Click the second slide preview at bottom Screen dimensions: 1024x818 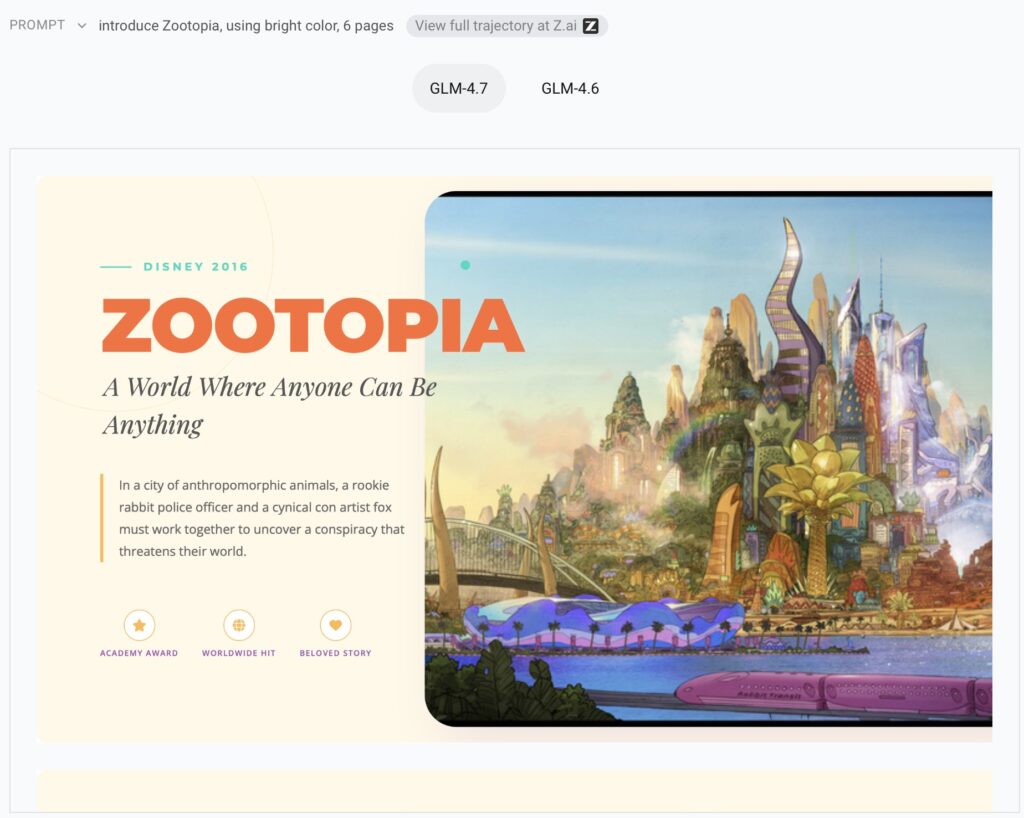tap(514, 790)
